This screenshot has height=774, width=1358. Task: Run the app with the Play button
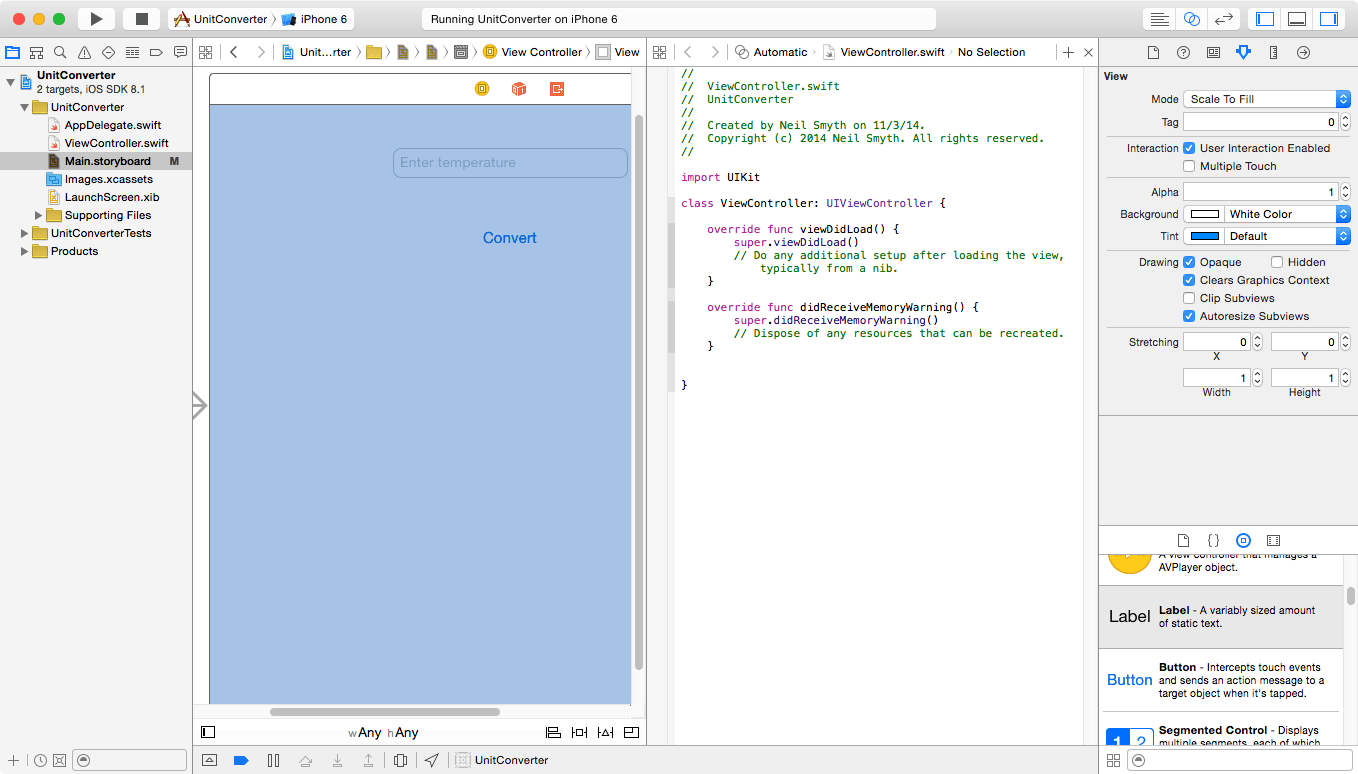coord(94,18)
